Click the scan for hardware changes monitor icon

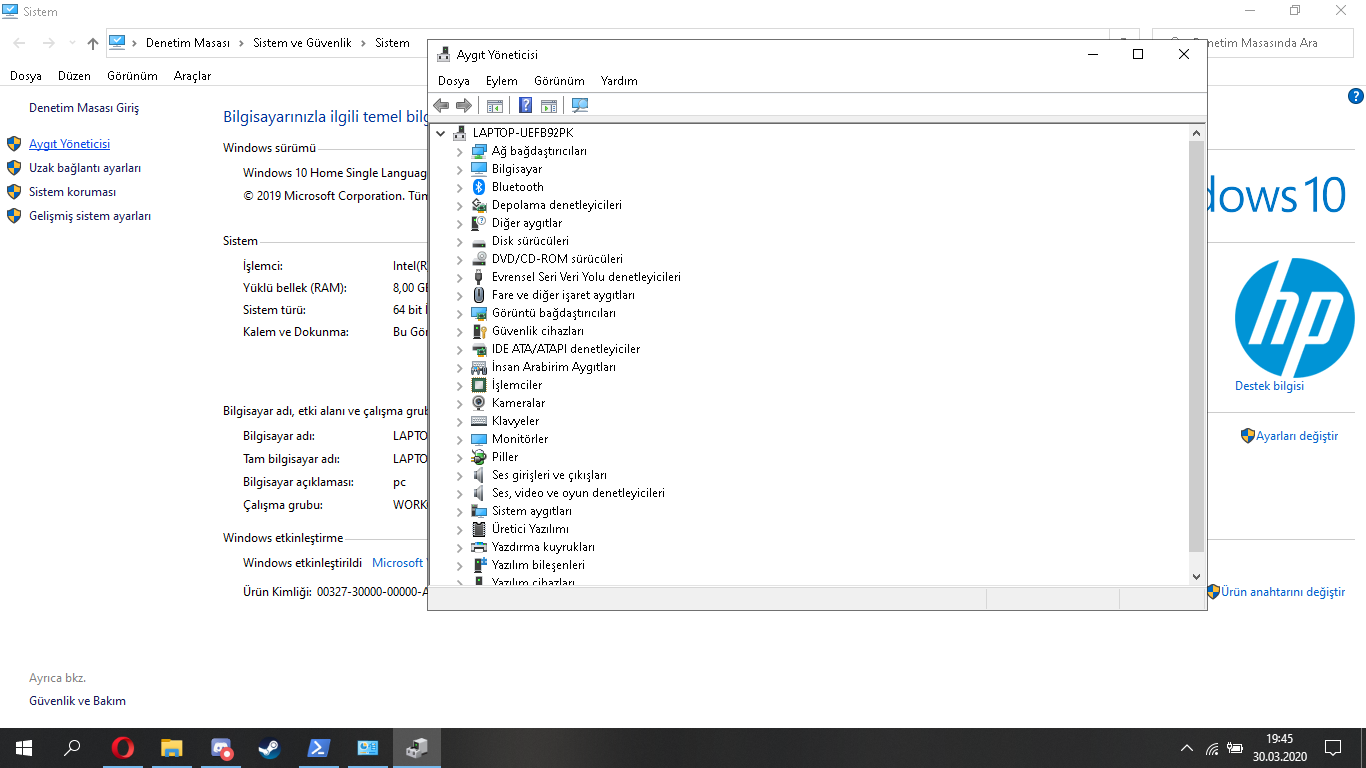pos(580,106)
